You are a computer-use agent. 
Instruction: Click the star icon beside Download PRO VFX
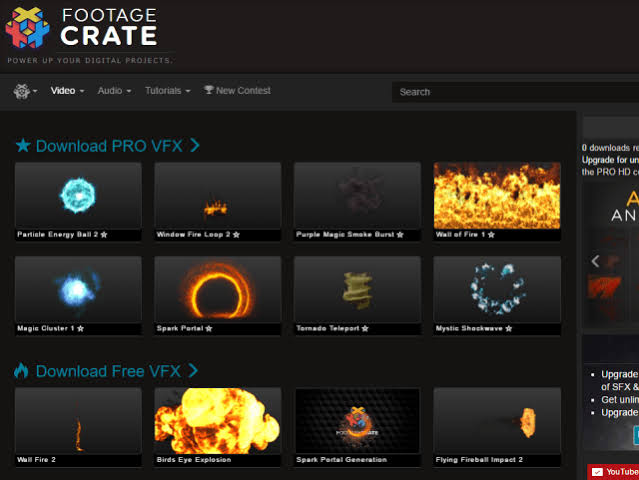pyautogui.click(x=23, y=146)
